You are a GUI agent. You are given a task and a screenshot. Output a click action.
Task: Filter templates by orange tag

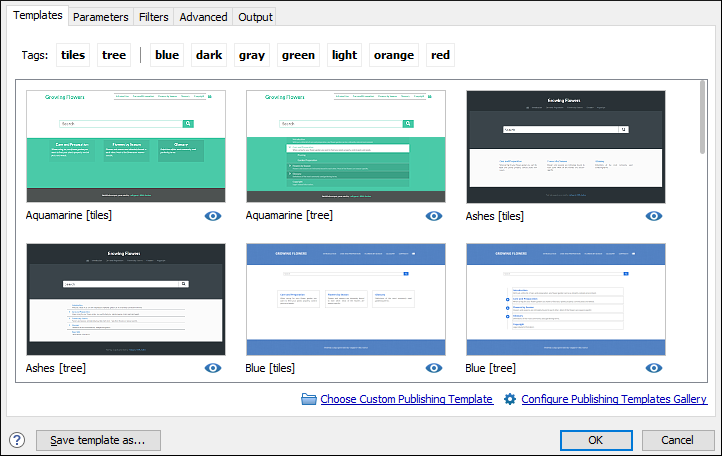click(393, 55)
